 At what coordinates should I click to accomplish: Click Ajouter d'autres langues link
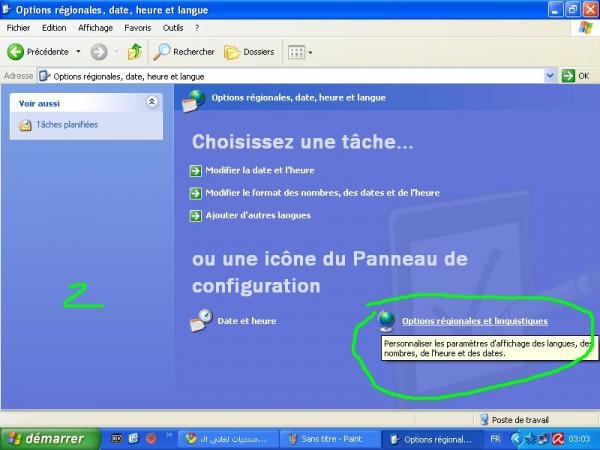[x=257, y=215]
